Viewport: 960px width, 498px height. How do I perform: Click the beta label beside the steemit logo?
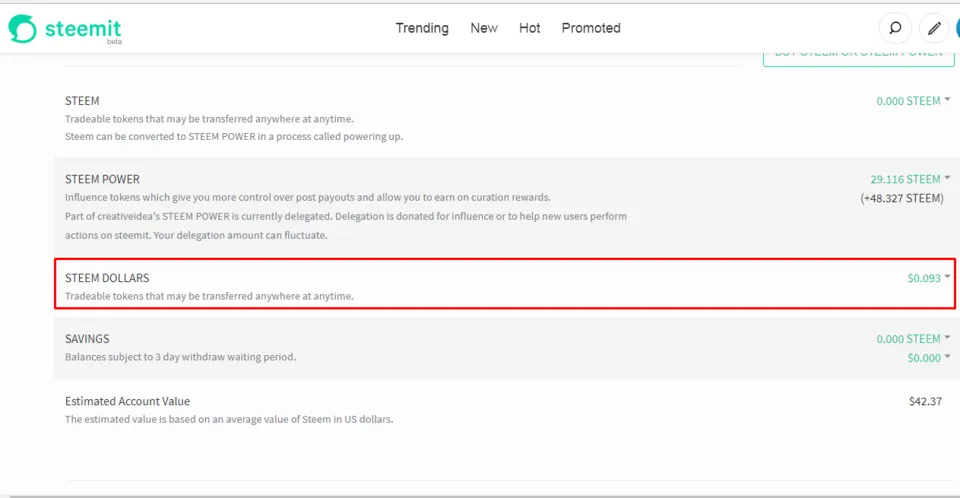(114, 42)
